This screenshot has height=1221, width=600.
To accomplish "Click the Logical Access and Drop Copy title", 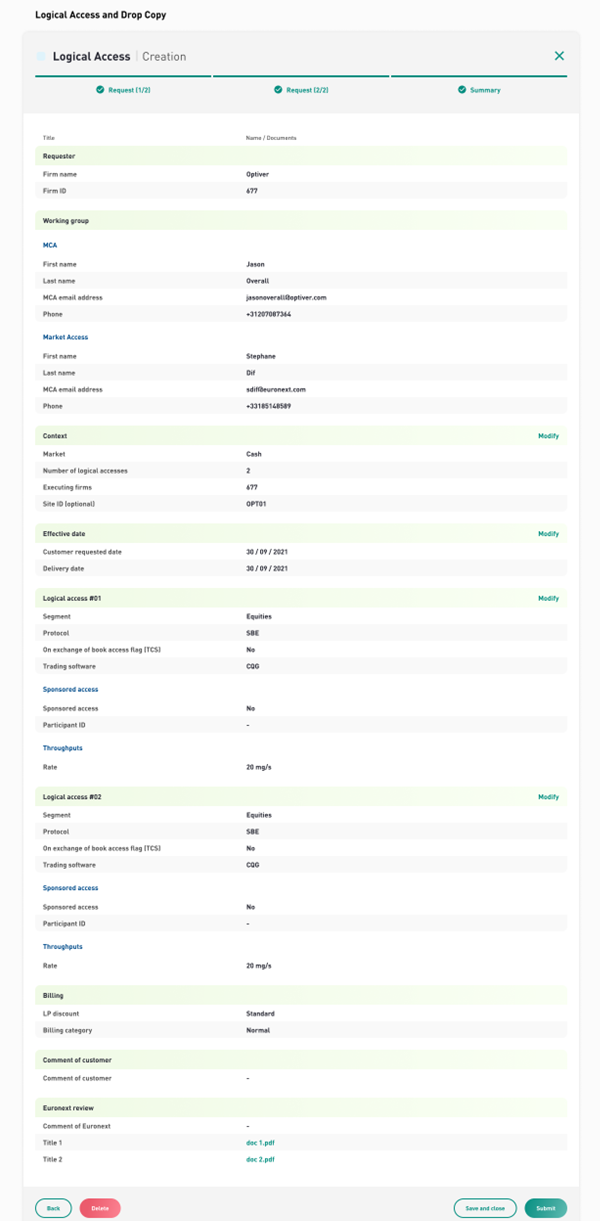I will coord(101,15).
